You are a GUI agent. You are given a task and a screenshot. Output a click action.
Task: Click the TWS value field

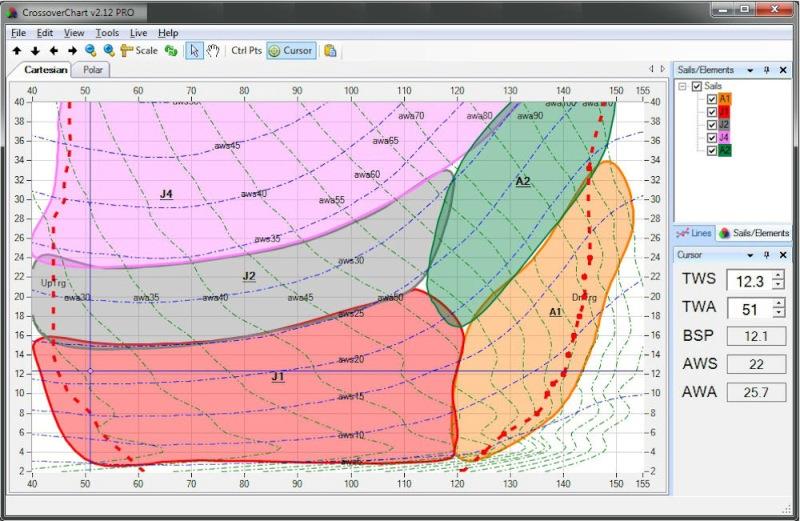749,280
